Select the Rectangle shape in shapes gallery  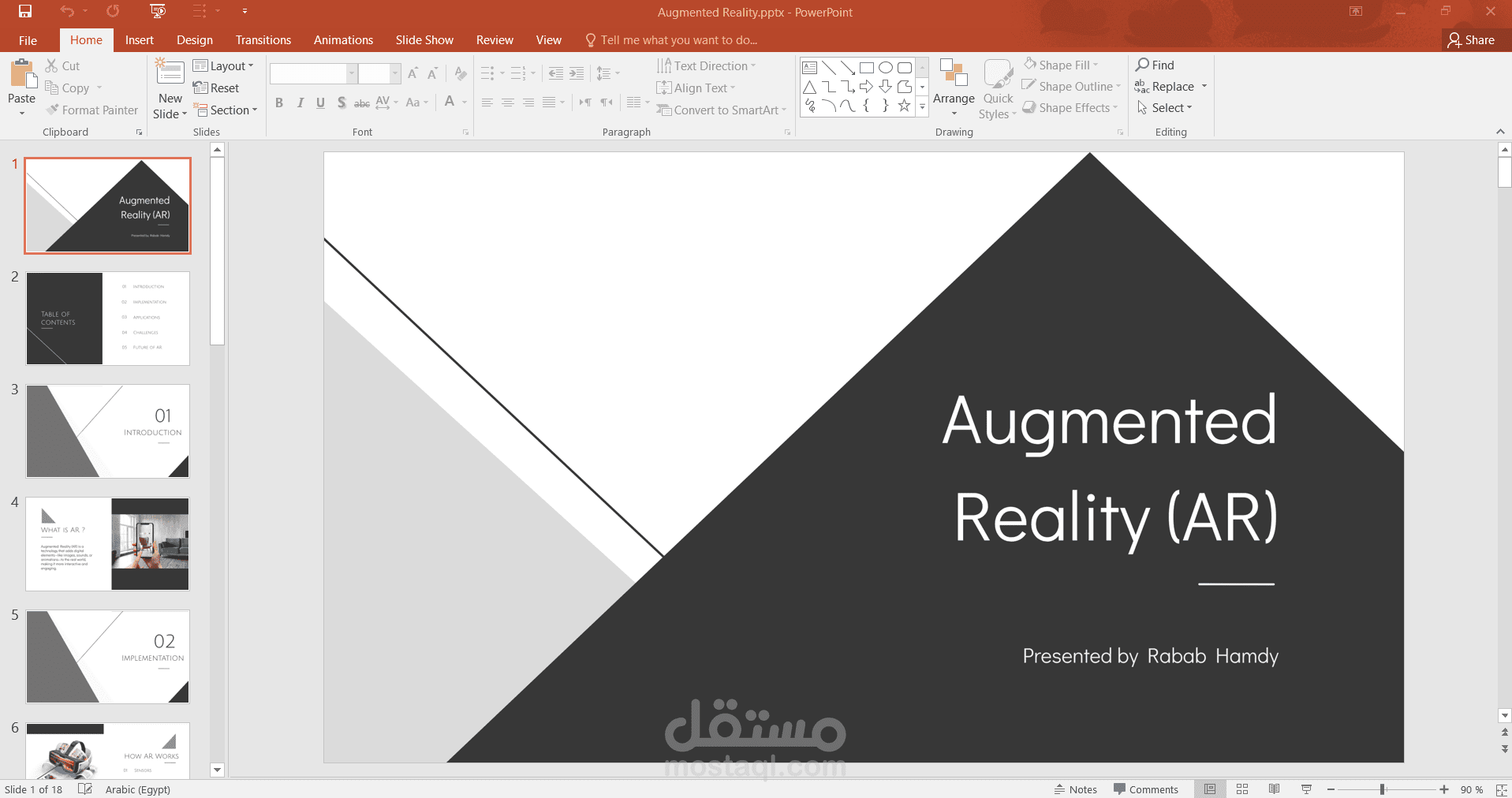coord(866,68)
